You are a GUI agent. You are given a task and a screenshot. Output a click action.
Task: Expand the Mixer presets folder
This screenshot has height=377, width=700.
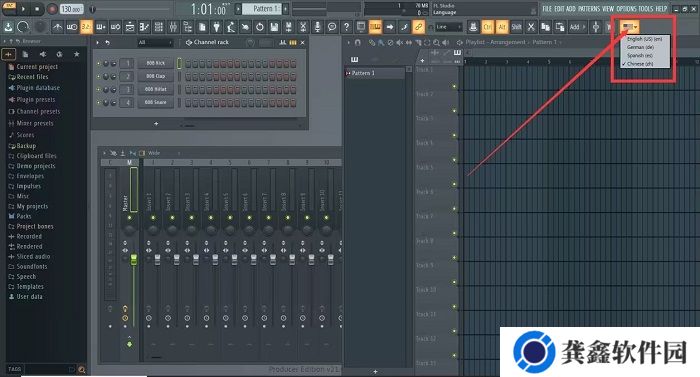(x=35, y=123)
